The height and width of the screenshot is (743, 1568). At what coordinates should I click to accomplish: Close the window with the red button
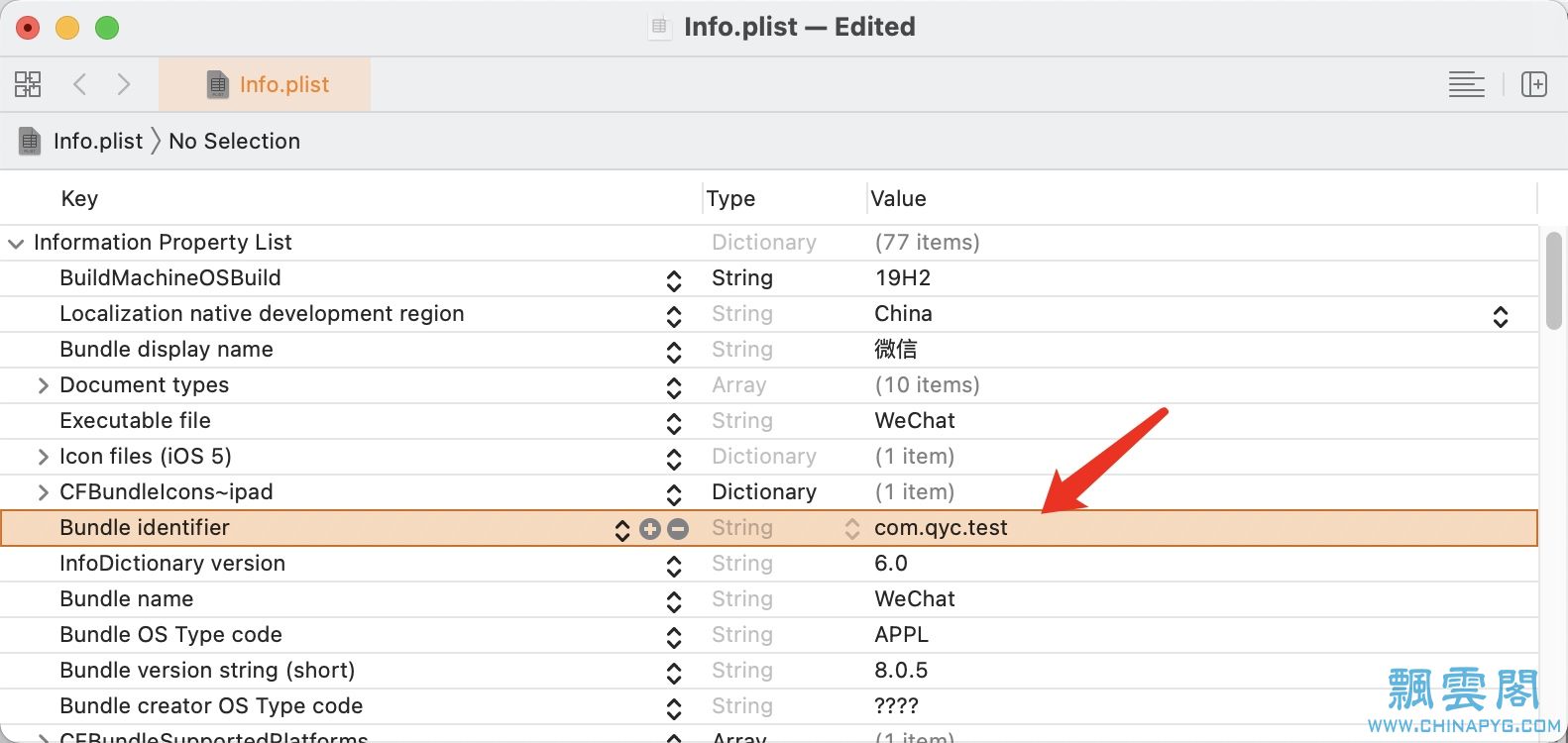click(28, 28)
